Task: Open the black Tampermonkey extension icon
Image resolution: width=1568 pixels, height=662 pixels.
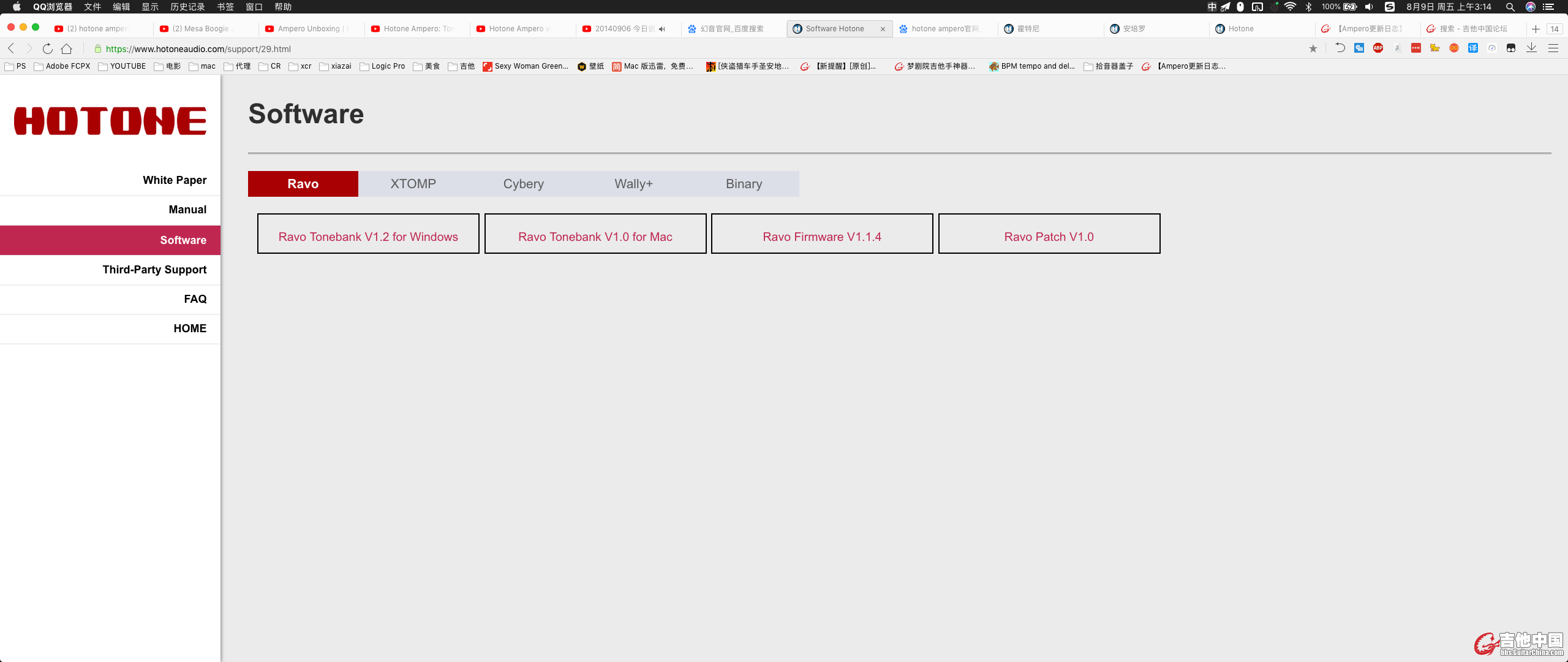Action: [x=1511, y=48]
